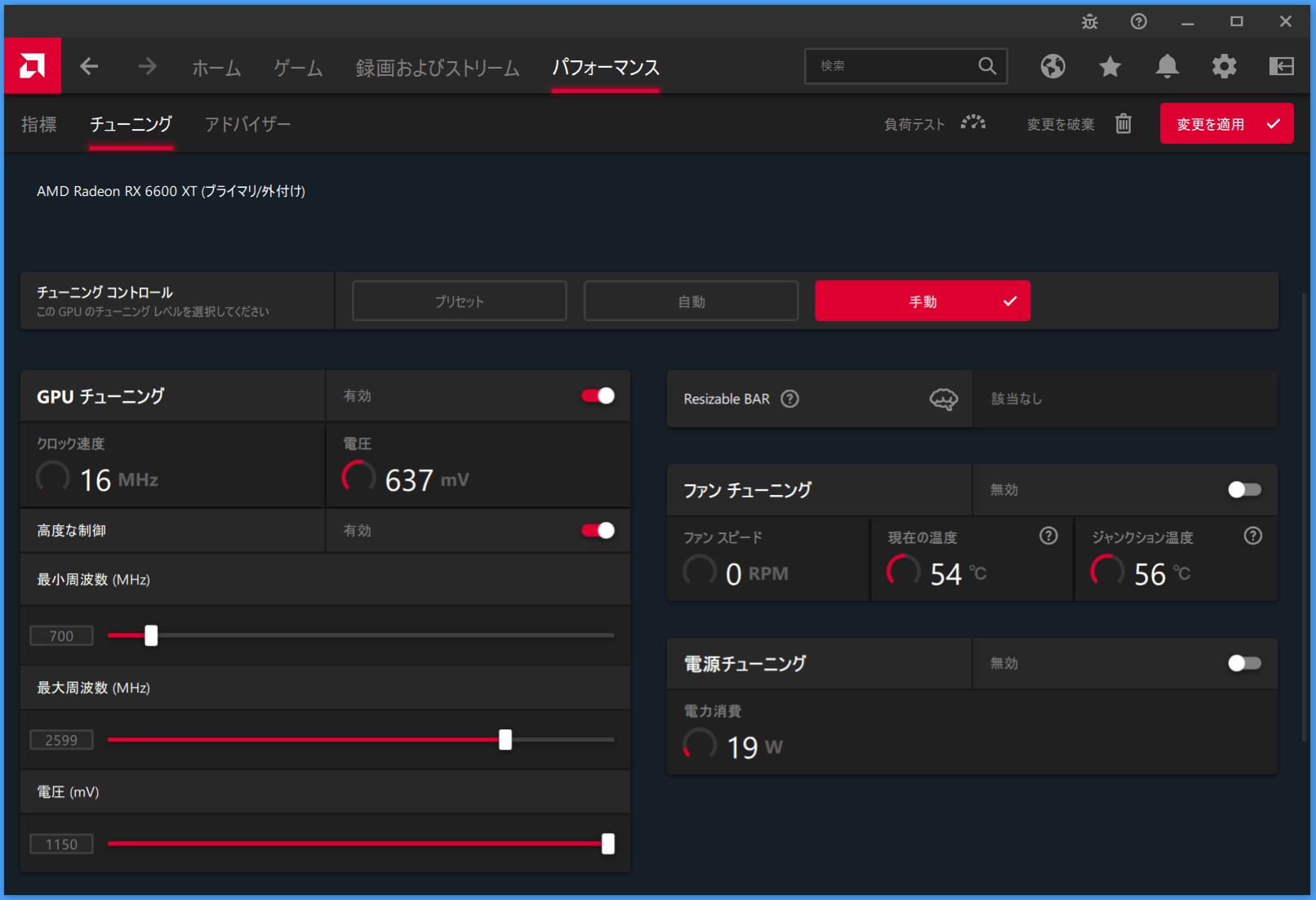Screen dimensions: 1316x900
Task: Click the 19 W power consumption value
Action: click(755, 747)
